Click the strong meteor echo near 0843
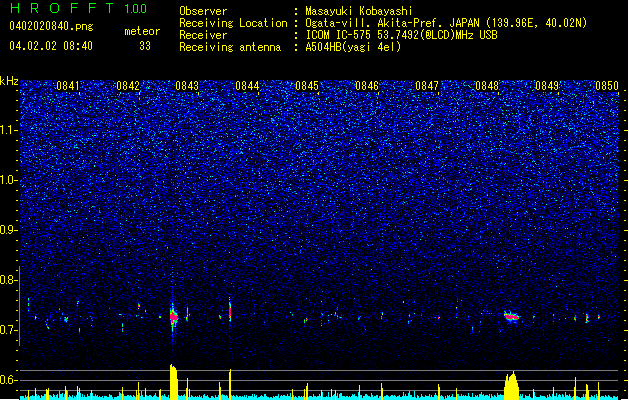Viewport: 629px width, 400px height. (x=173, y=317)
